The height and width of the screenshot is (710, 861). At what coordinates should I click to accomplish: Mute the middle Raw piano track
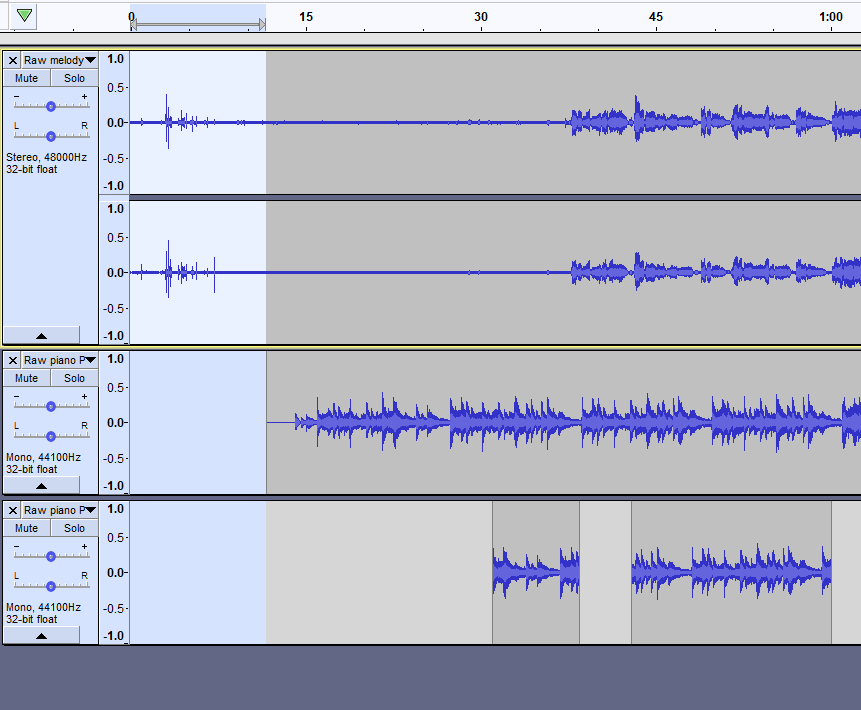coord(26,378)
